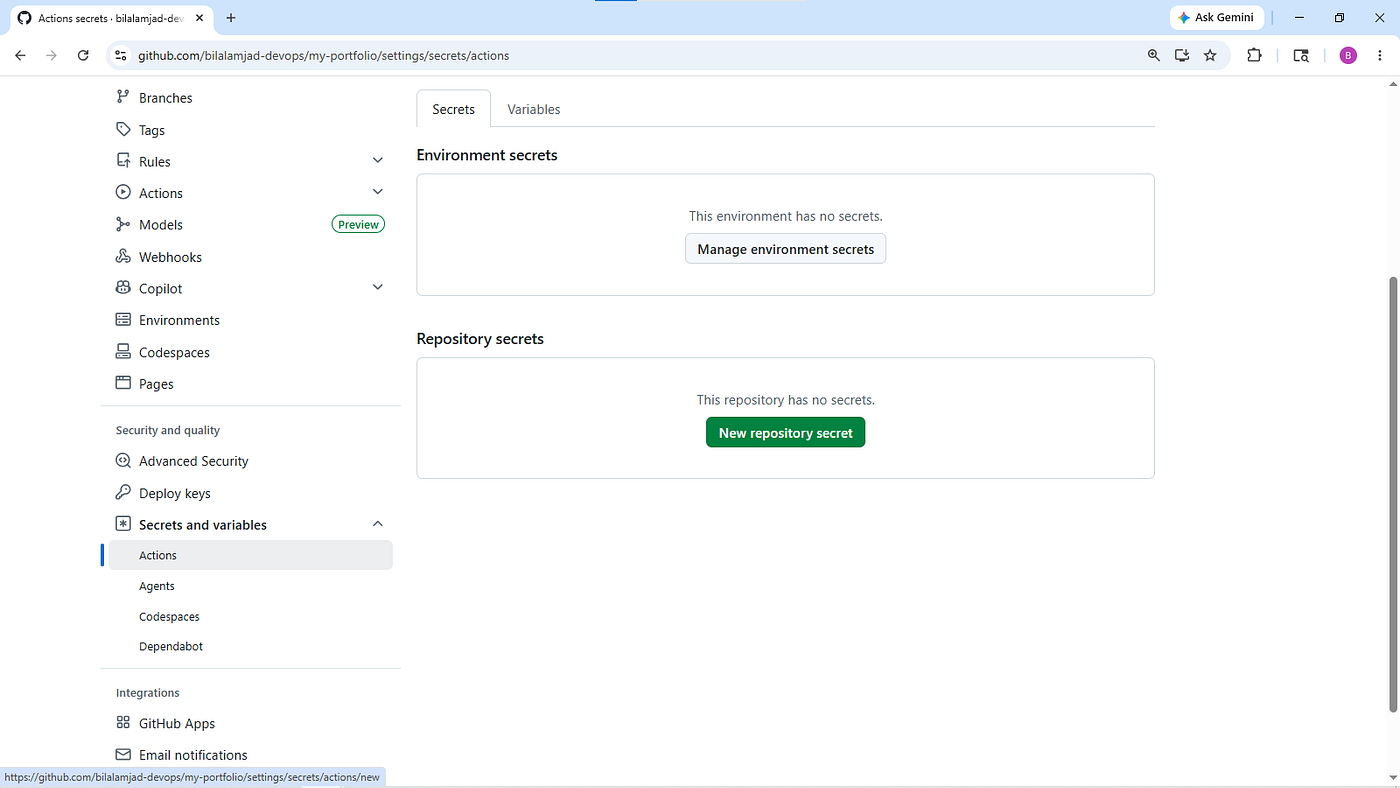Open Actions under Secrets and variables

pyautogui.click(x=250, y=555)
